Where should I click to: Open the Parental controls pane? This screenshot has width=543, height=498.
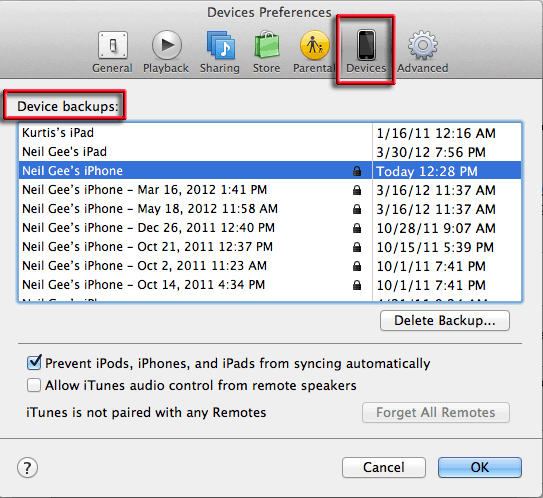click(314, 52)
